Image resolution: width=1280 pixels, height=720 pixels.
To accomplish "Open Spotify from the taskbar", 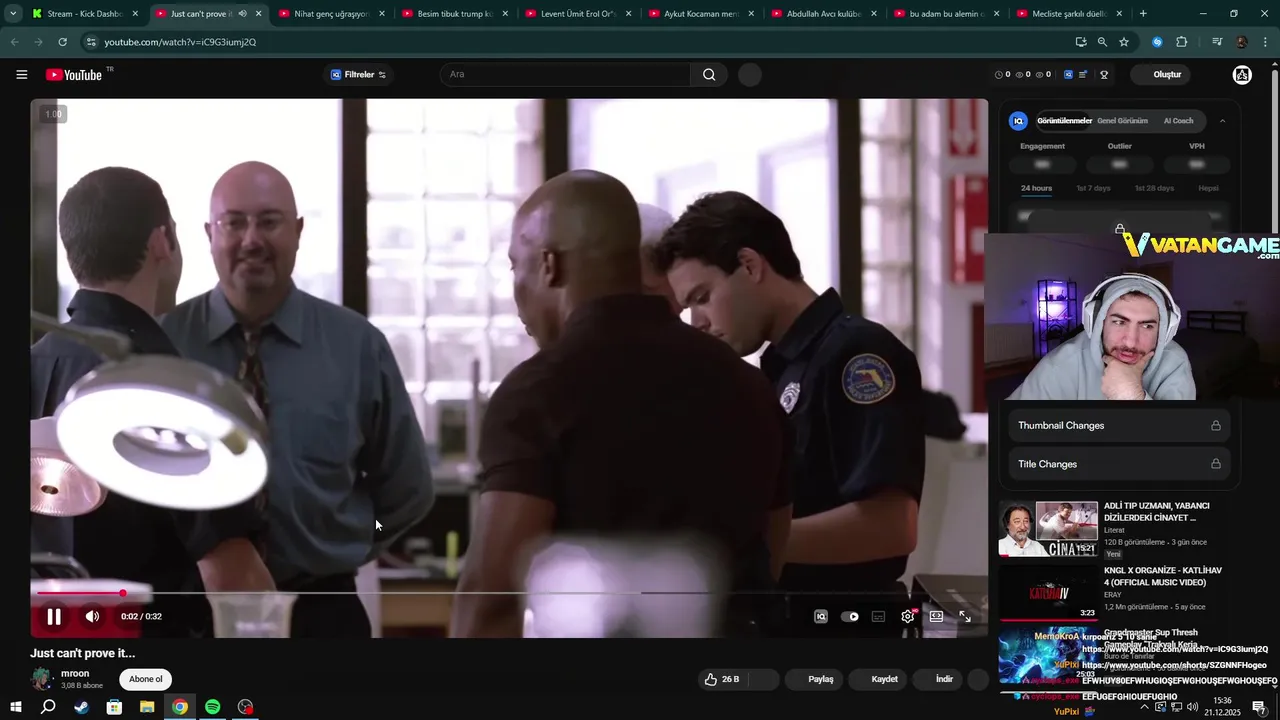I will [212, 707].
